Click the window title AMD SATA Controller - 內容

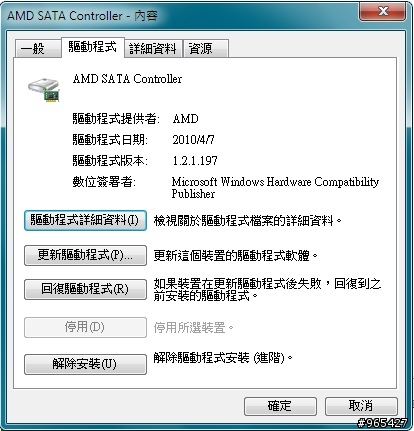(x=82, y=15)
